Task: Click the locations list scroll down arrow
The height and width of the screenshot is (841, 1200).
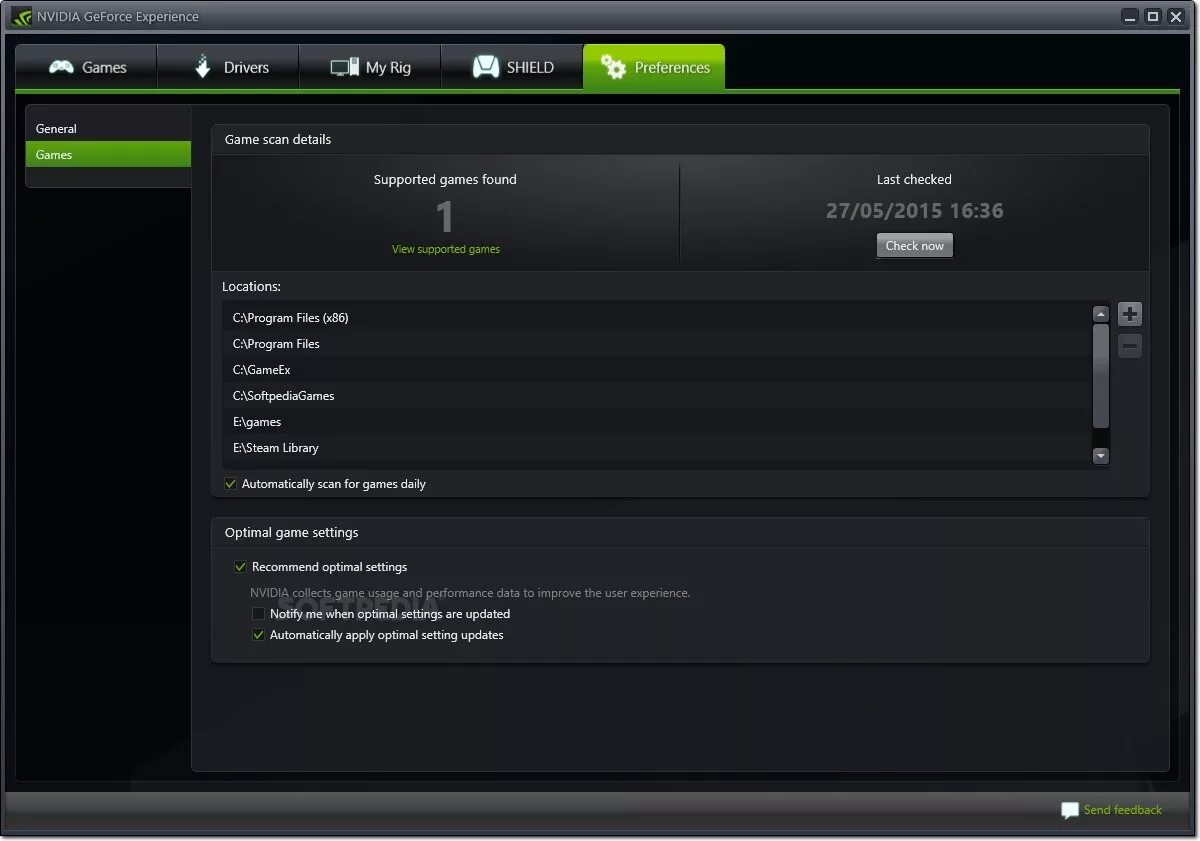Action: [x=1101, y=456]
